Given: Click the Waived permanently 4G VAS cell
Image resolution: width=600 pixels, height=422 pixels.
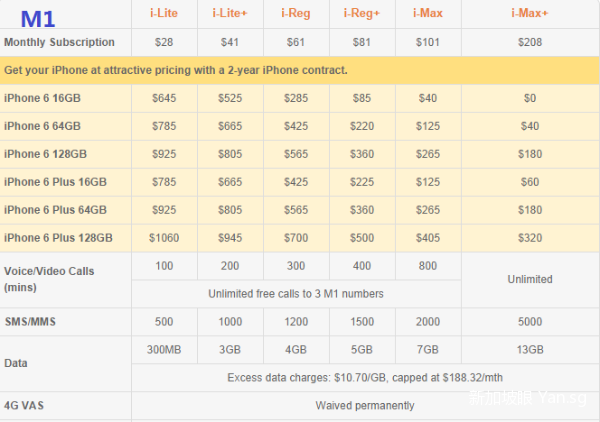Looking at the screenshot, I should coord(364,406).
